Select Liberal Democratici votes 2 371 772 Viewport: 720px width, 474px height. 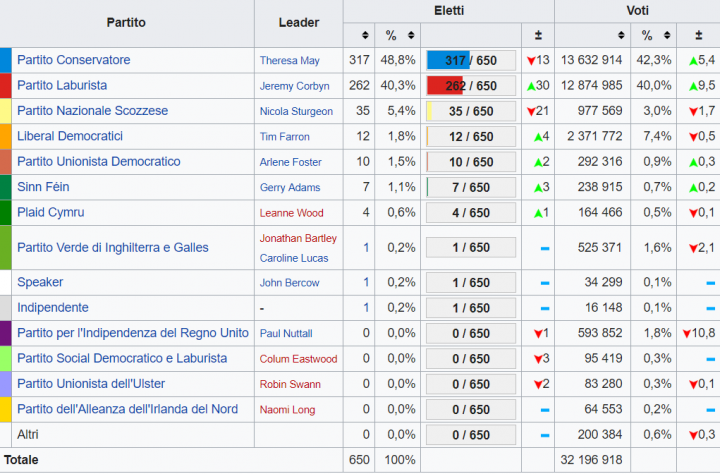click(595, 136)
